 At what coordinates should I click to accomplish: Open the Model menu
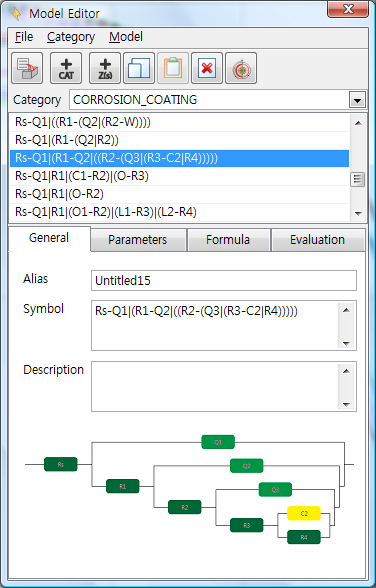point(126,37)
